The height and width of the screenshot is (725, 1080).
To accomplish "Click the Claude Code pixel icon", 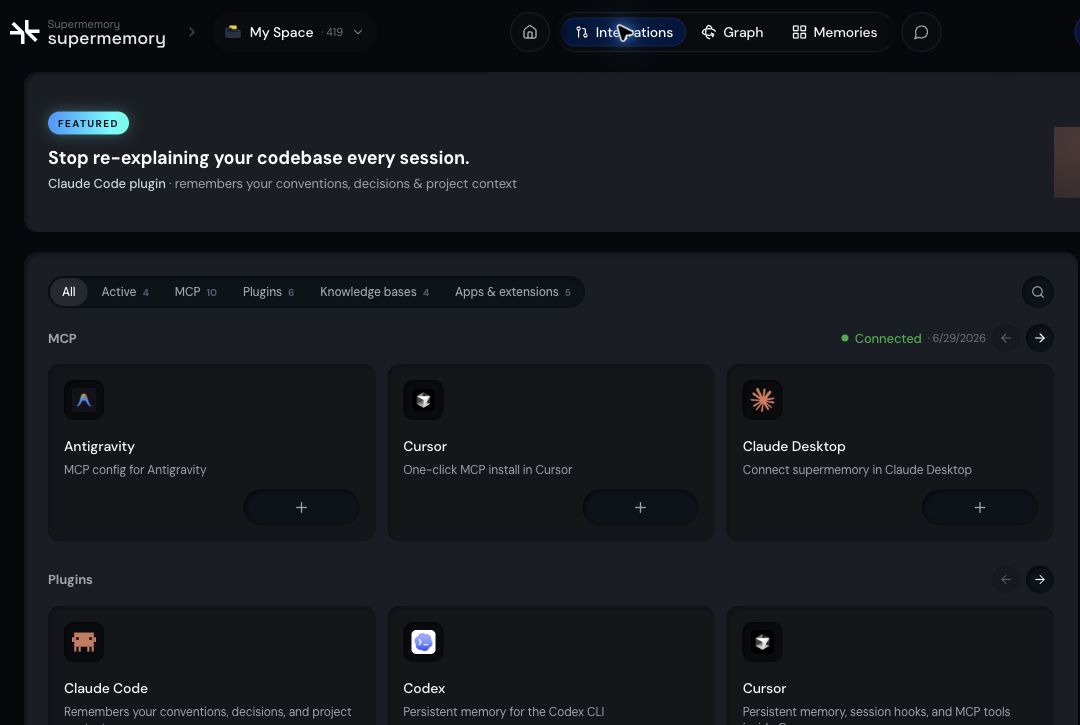I will 84,642.
